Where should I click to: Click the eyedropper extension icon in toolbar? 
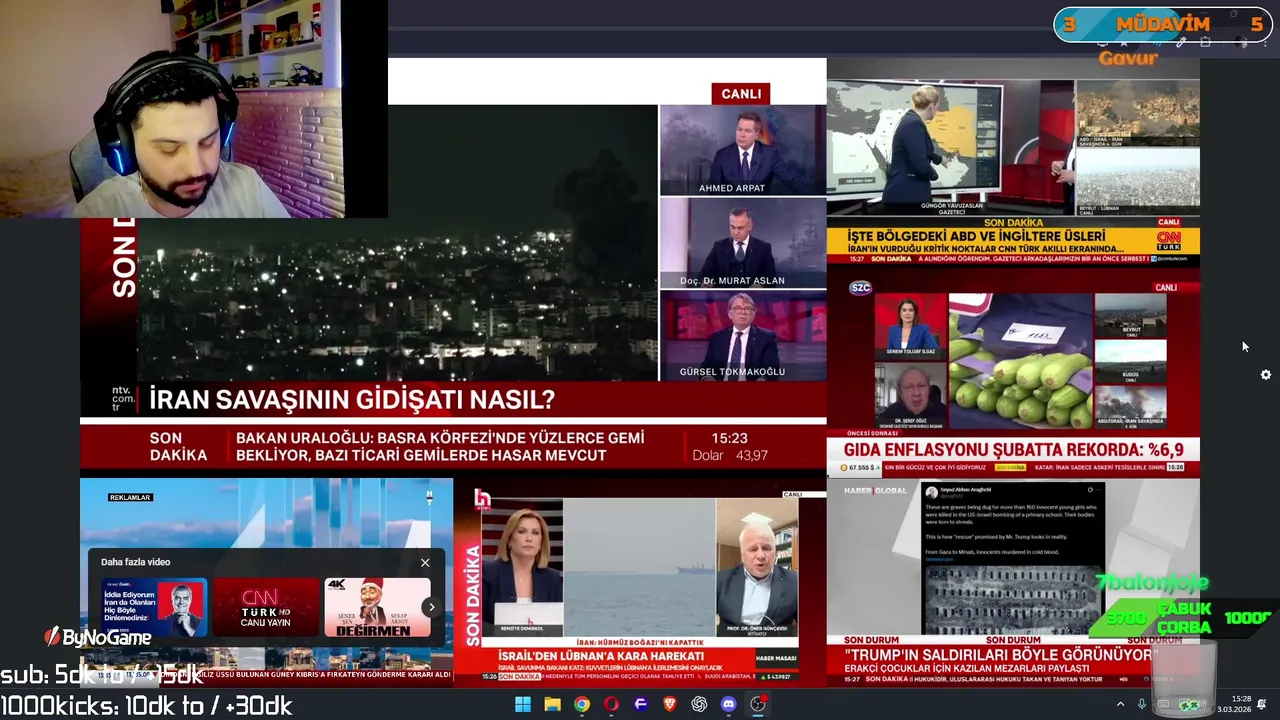[x=1181, y=43]
